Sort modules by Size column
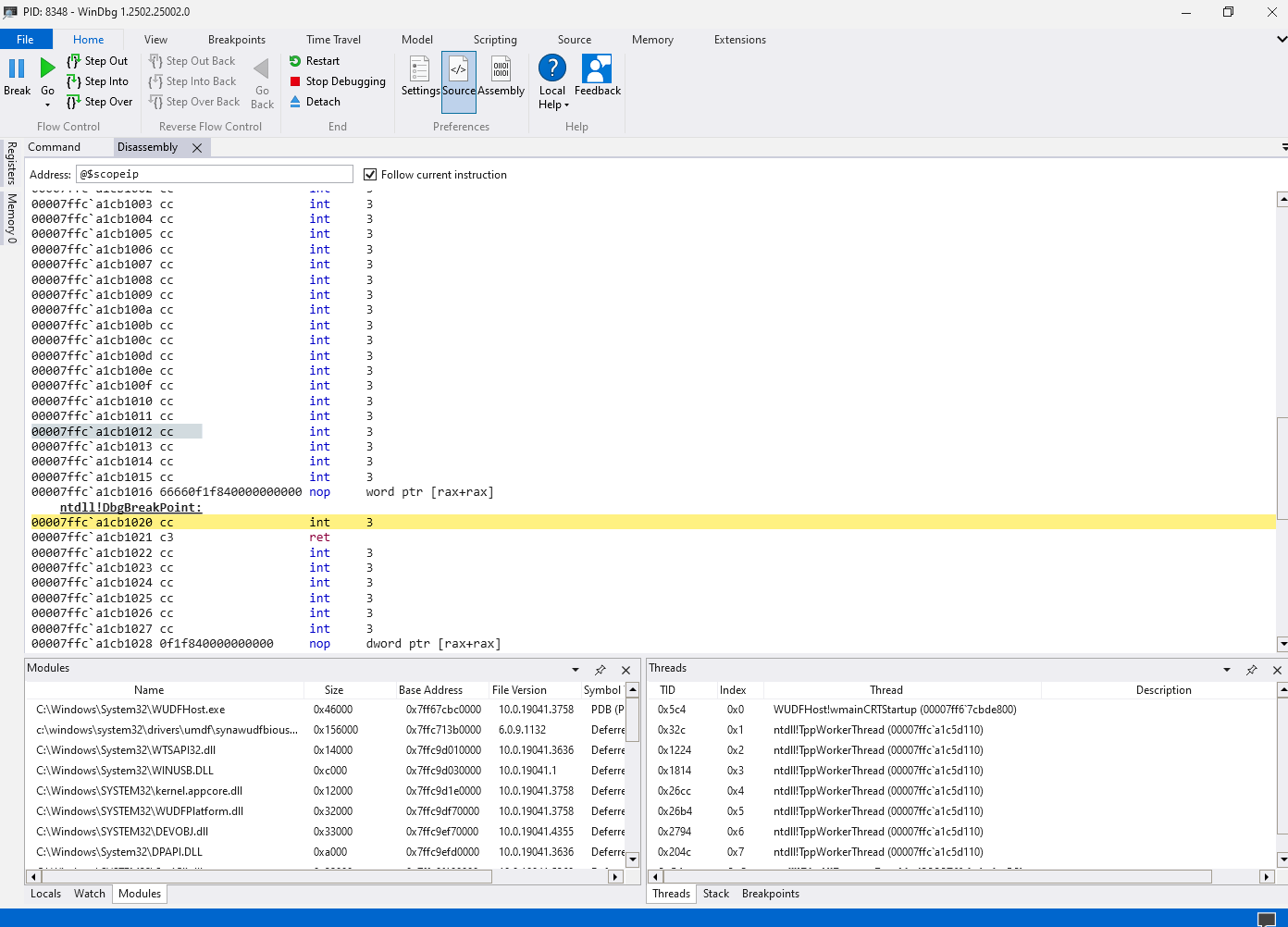This screenshot has height=927, width=1288. (x=334, y=690)
